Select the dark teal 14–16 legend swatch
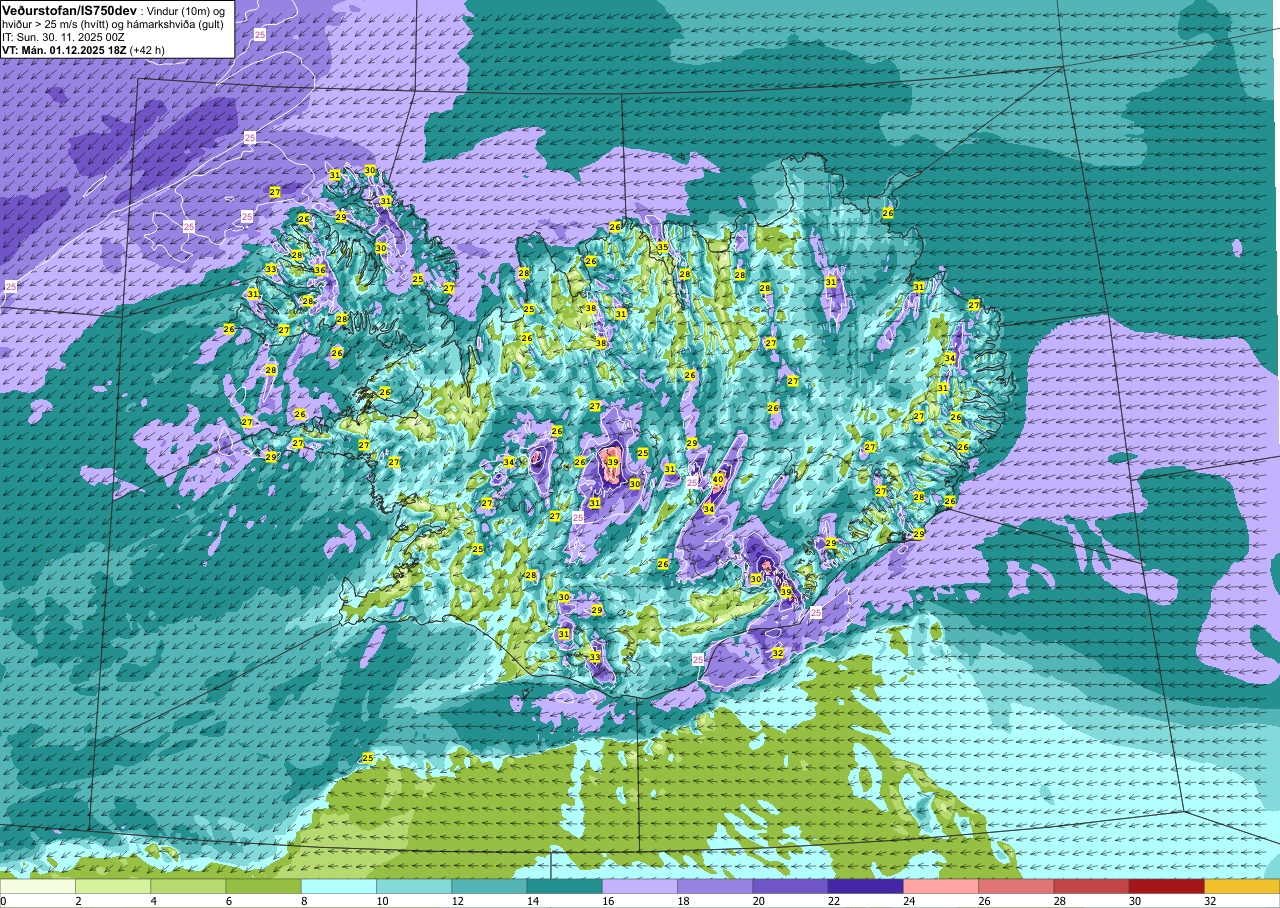 click(x=565, y=886)
